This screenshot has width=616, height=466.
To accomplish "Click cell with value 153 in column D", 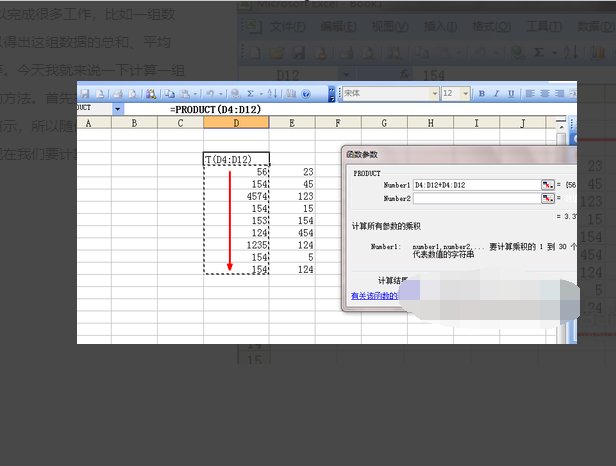I will [236, 220].
